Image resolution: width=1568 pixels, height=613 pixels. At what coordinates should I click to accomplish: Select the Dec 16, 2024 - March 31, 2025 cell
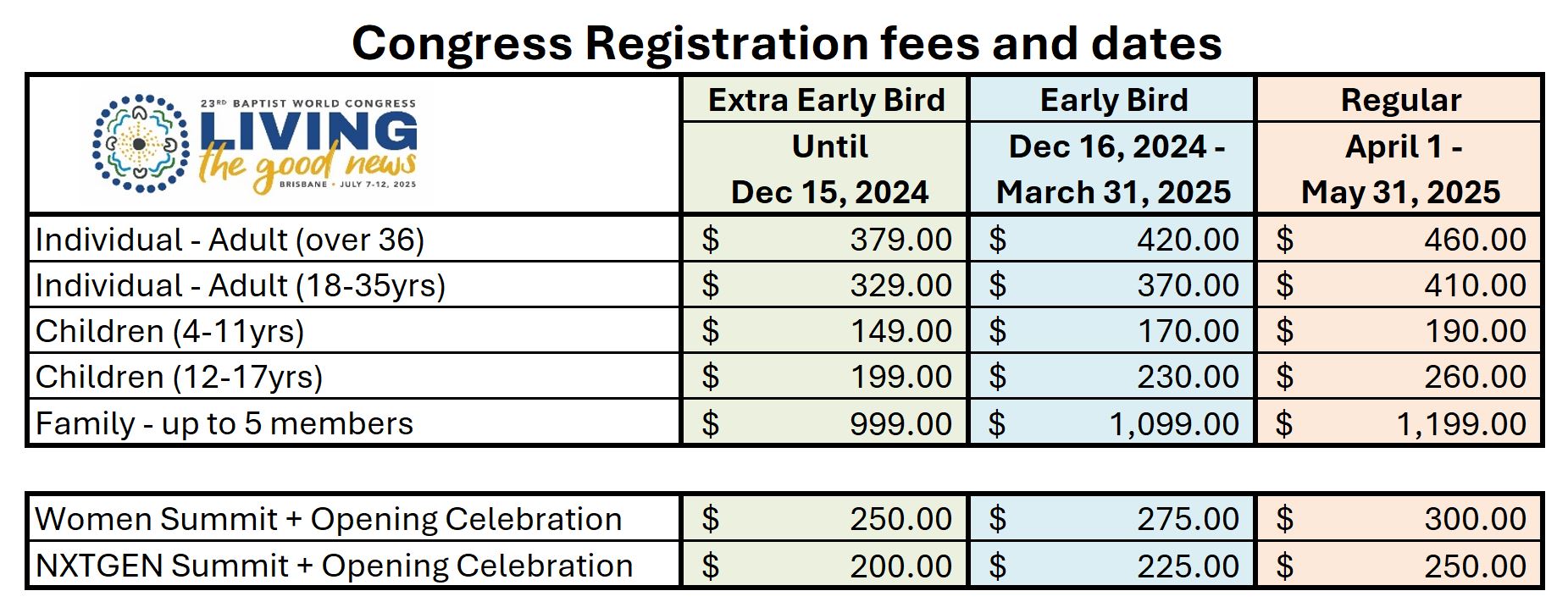(1113, 168)
